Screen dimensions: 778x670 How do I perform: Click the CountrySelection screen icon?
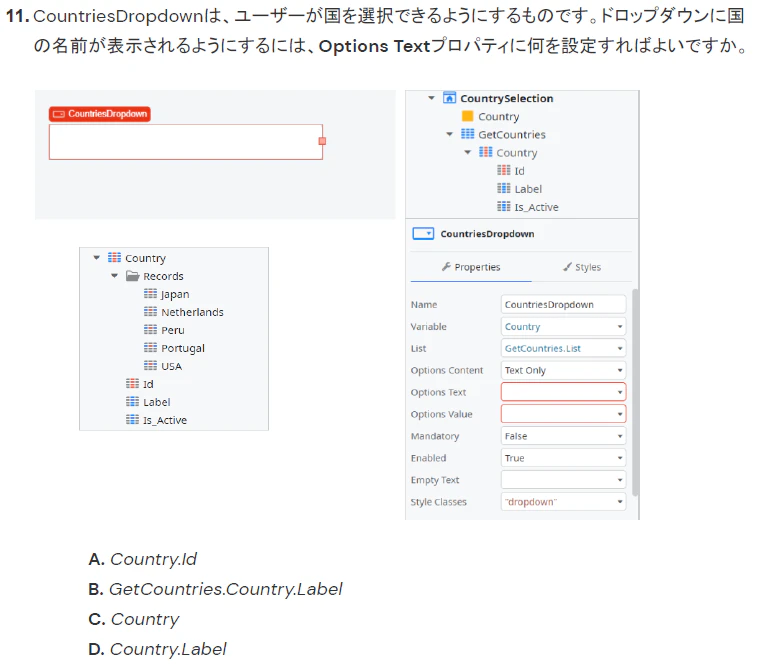[x=449, y=98]
